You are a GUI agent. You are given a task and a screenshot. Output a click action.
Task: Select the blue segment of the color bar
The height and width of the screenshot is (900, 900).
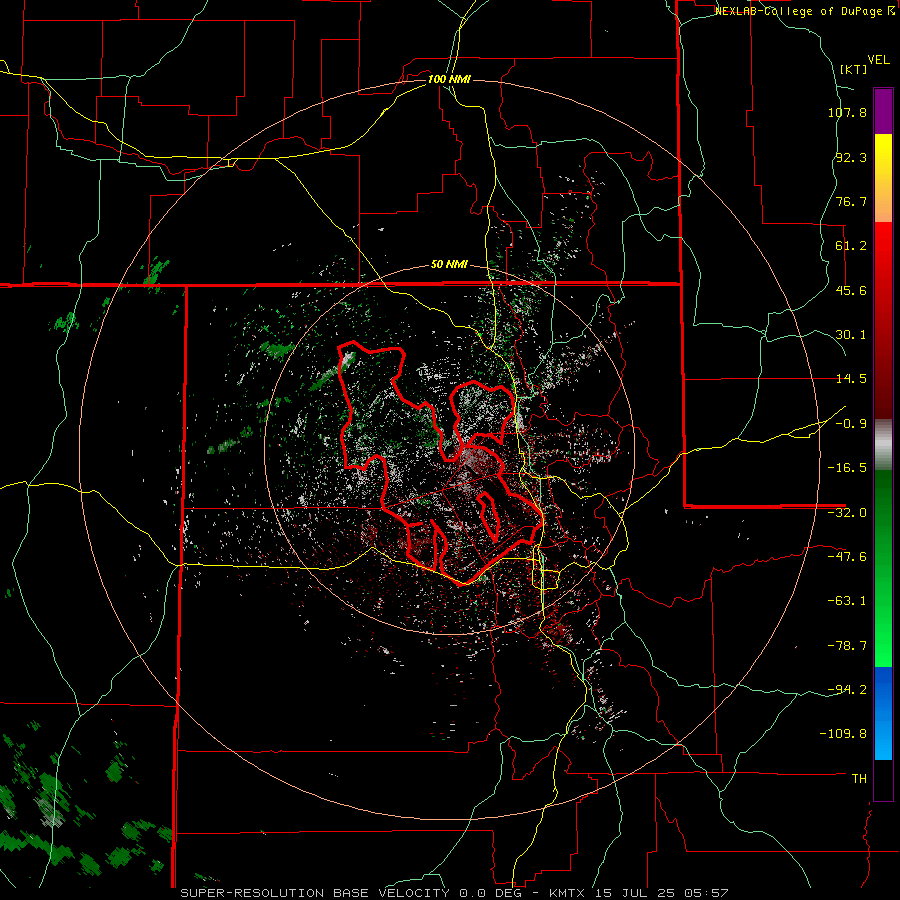tap(883, 713)
